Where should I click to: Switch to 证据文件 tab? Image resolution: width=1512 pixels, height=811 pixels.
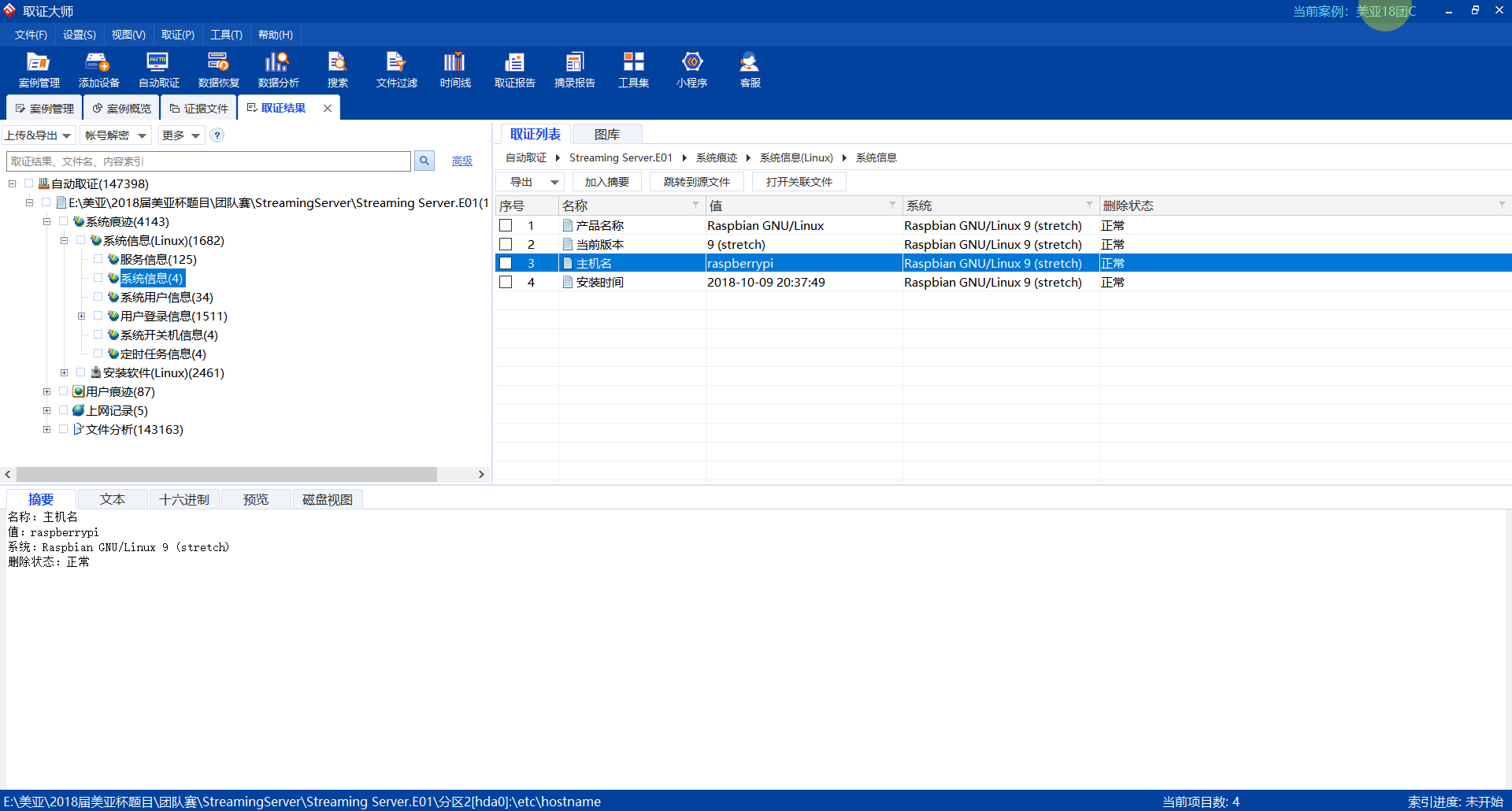pos(198,108)
